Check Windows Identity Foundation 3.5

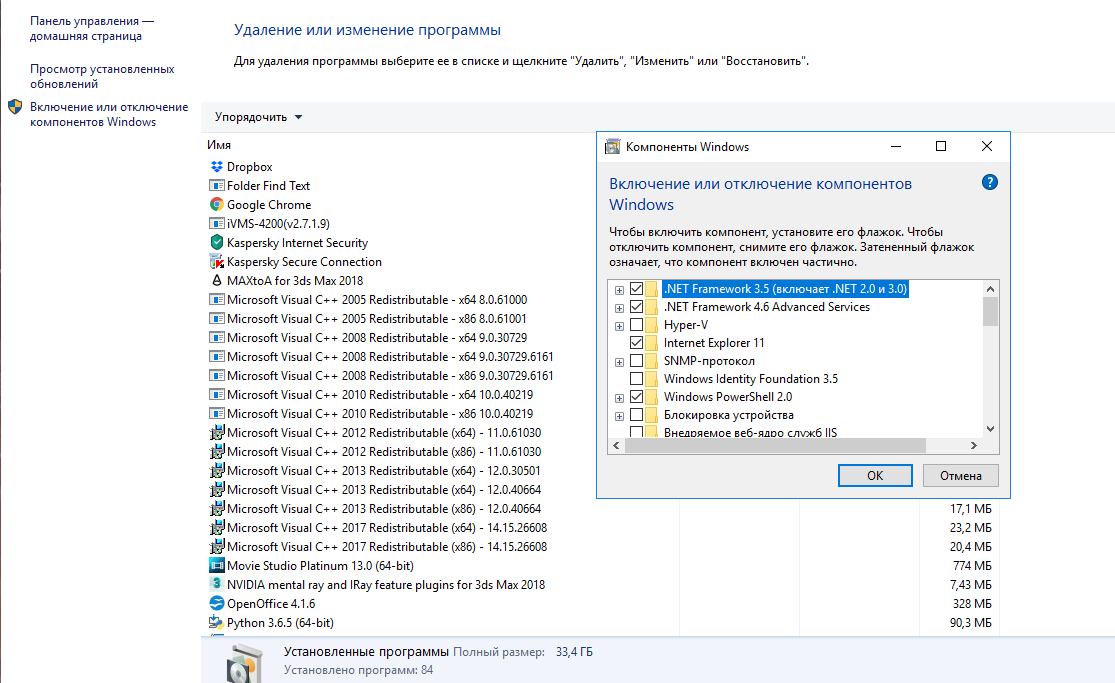coord(636,378)
